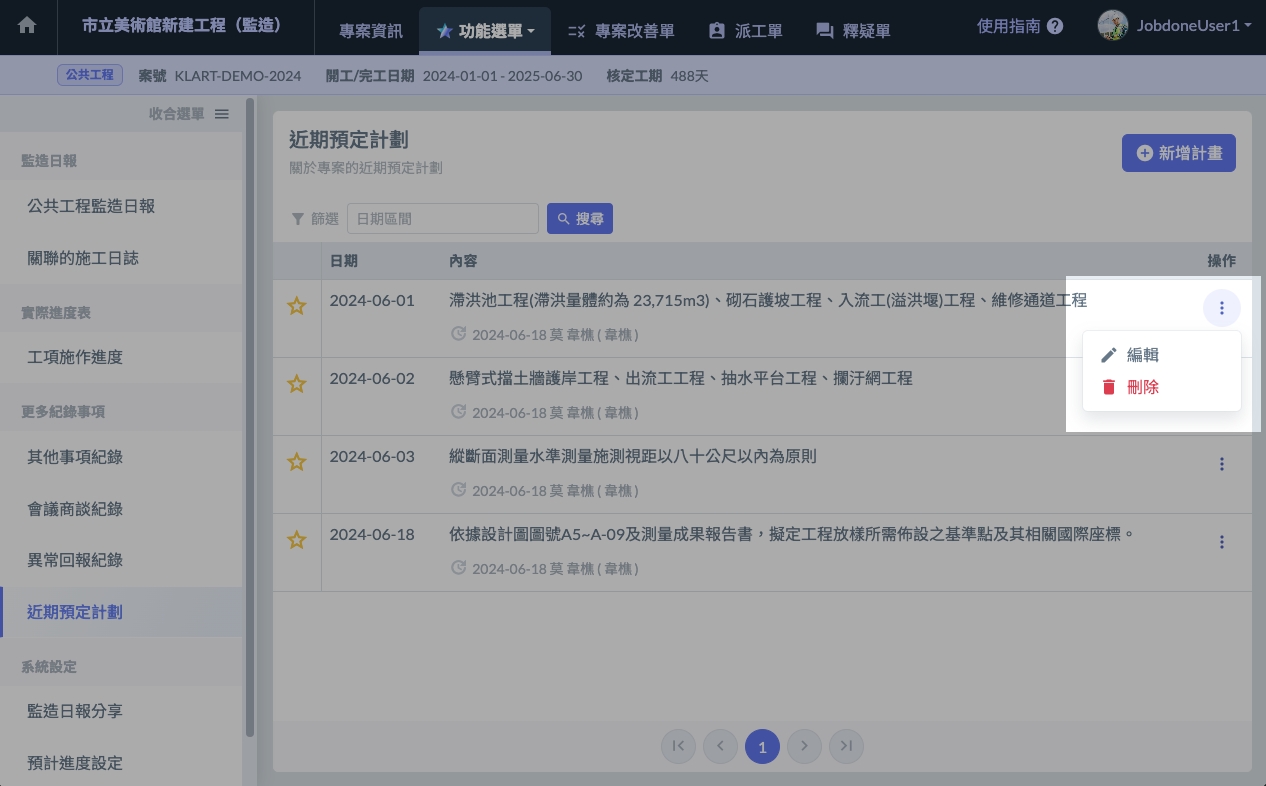This screenshot has height=786, width=1266.
Task: Open the three-dot menu for 2024-06-18 row
Action: pyautogui.click(x=1221, y=542)
